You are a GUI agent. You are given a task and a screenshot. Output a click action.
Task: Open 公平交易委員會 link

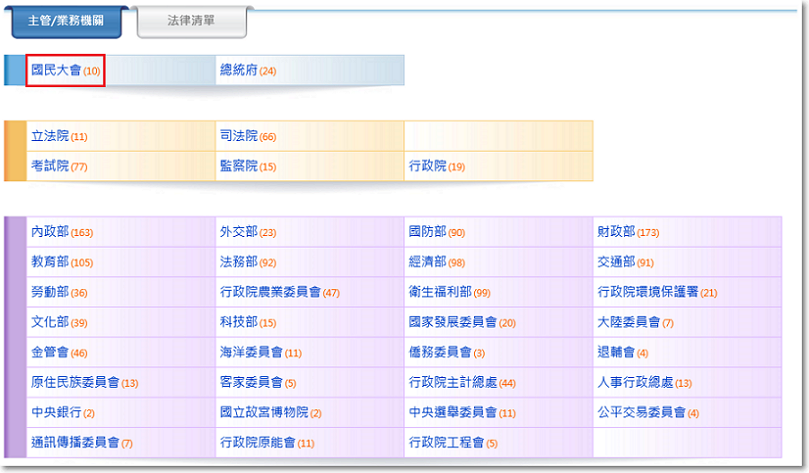641,412
